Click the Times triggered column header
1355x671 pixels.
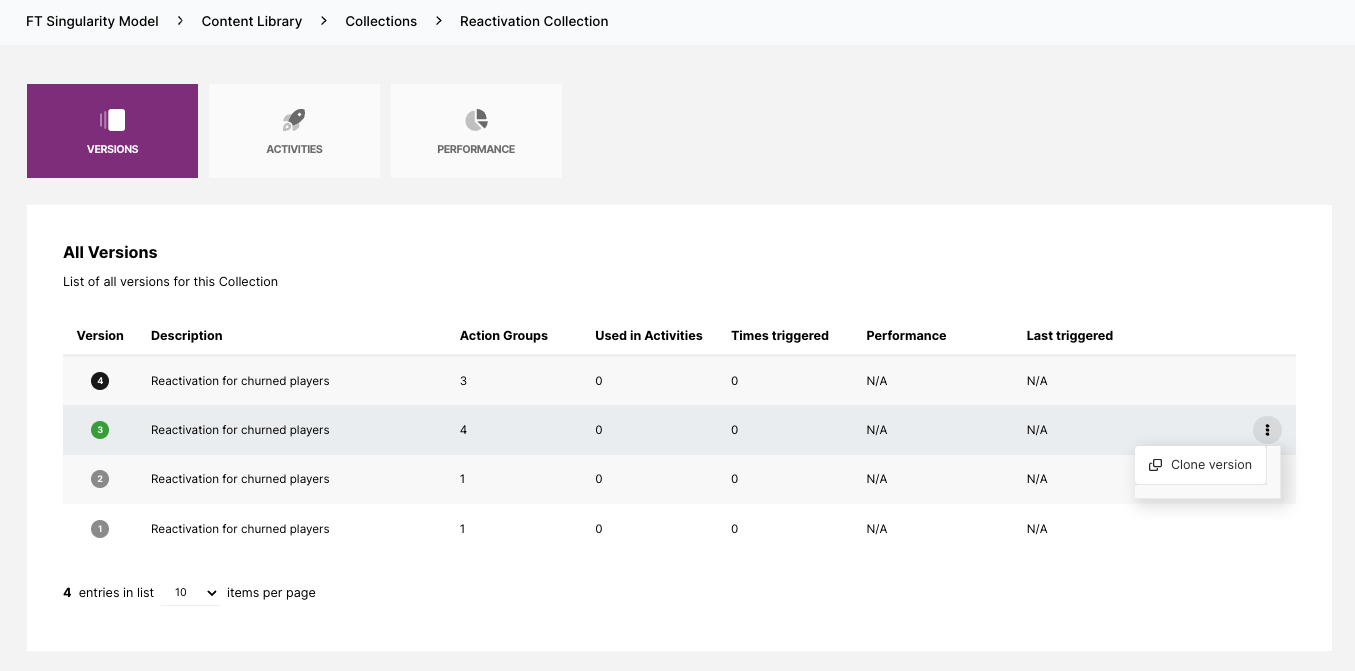coord(780,336)
